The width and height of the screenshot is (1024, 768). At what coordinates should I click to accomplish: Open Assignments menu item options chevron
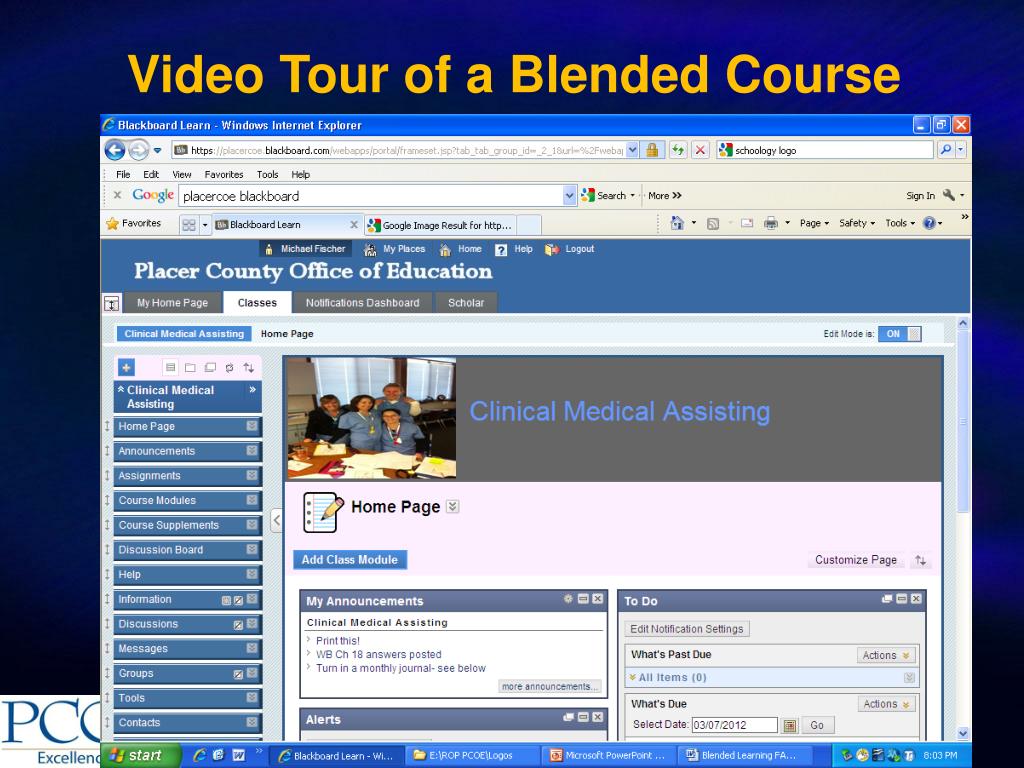click(252, 475)
